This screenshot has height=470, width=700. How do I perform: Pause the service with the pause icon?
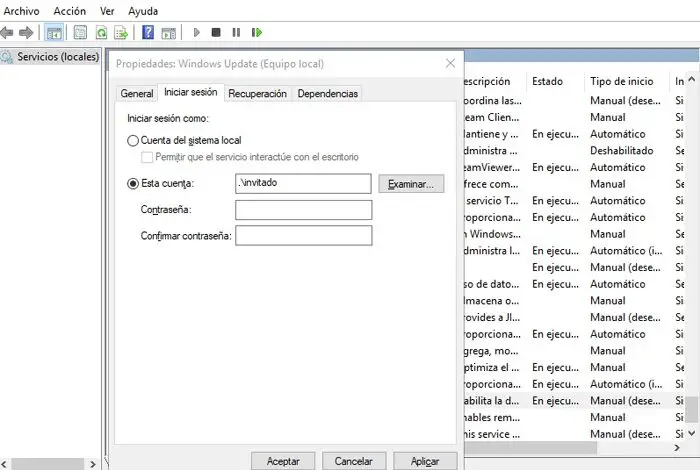tap(236, 33)
